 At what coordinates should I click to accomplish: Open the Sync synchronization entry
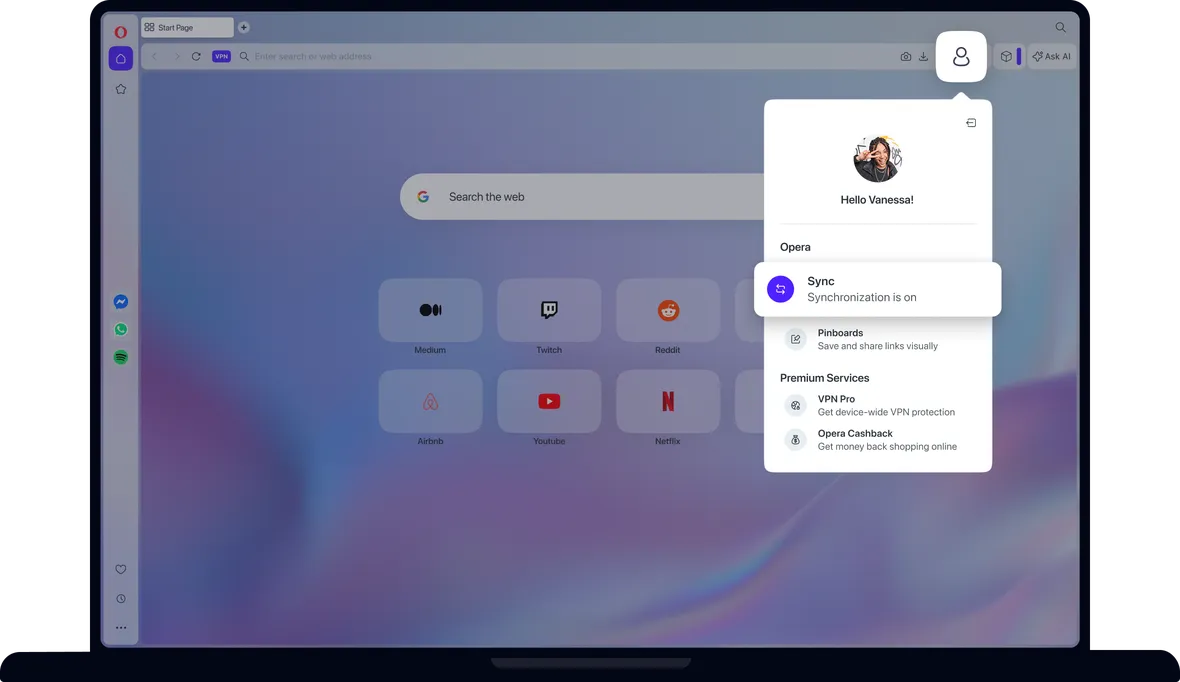point(877,289)
